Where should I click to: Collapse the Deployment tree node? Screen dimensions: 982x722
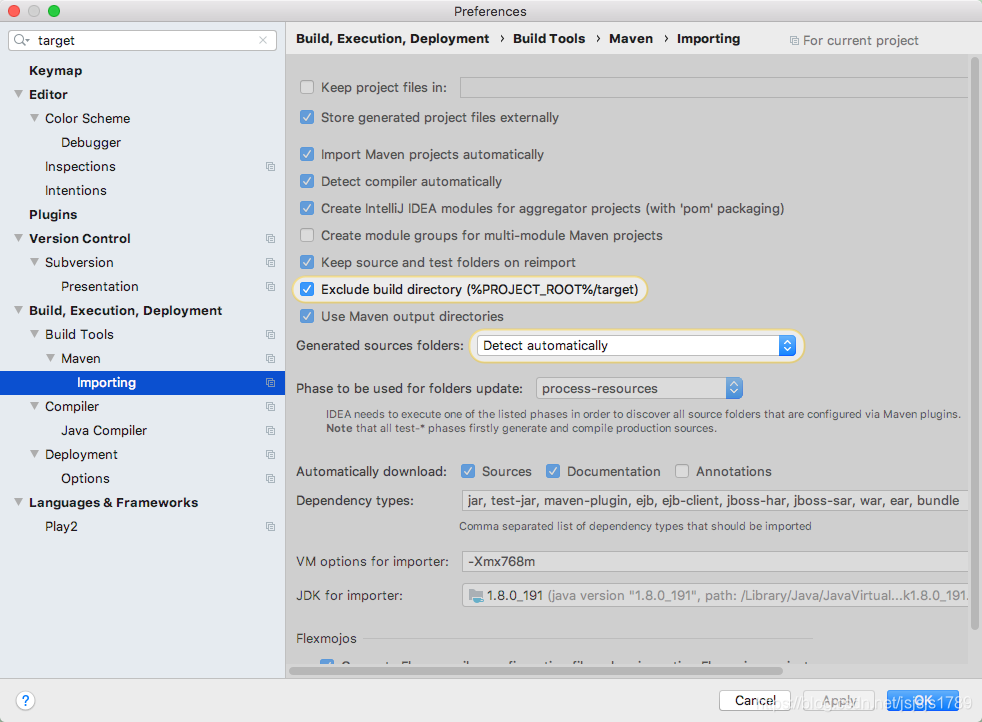[34, 454]
